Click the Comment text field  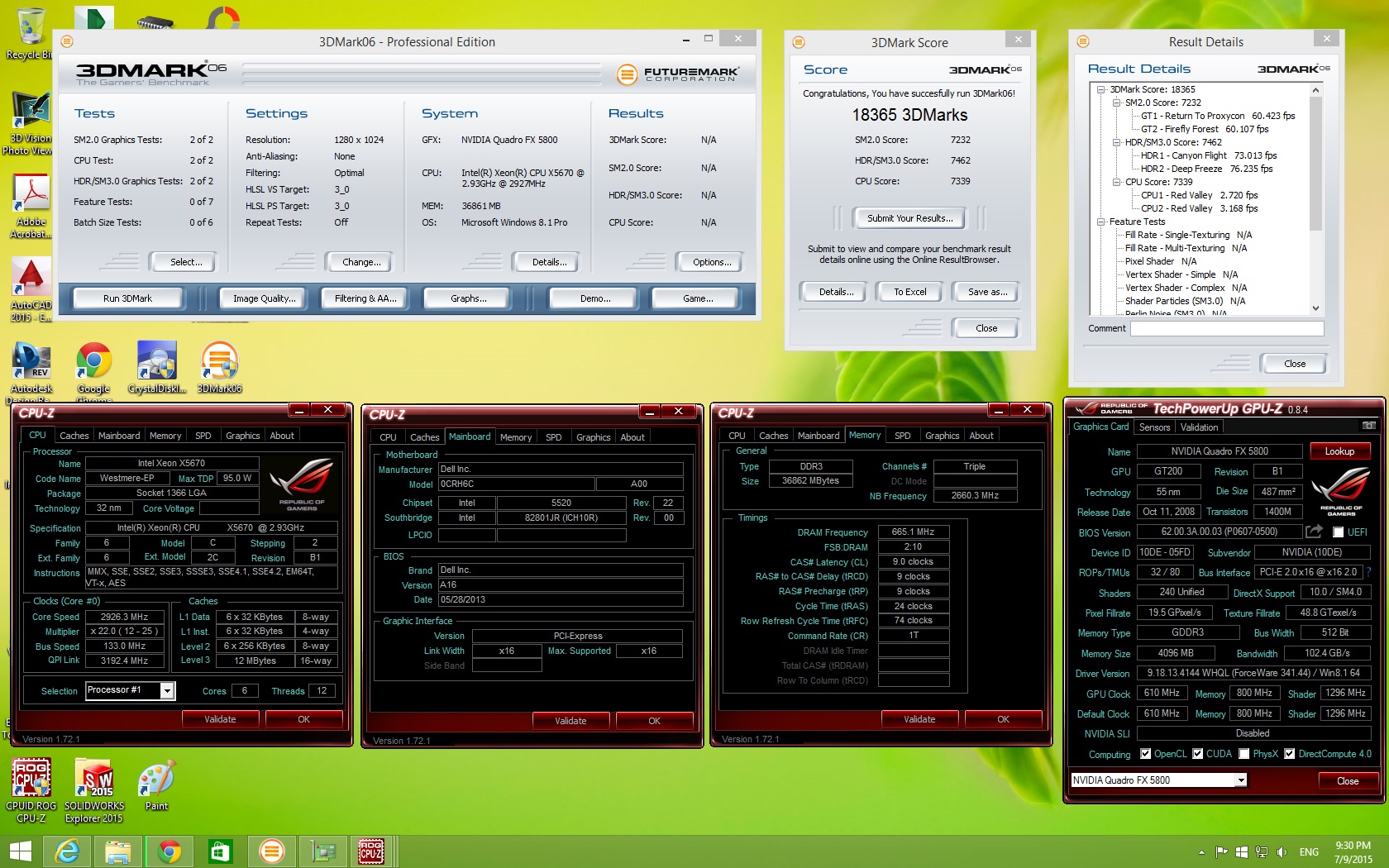tap(1227, 328)
